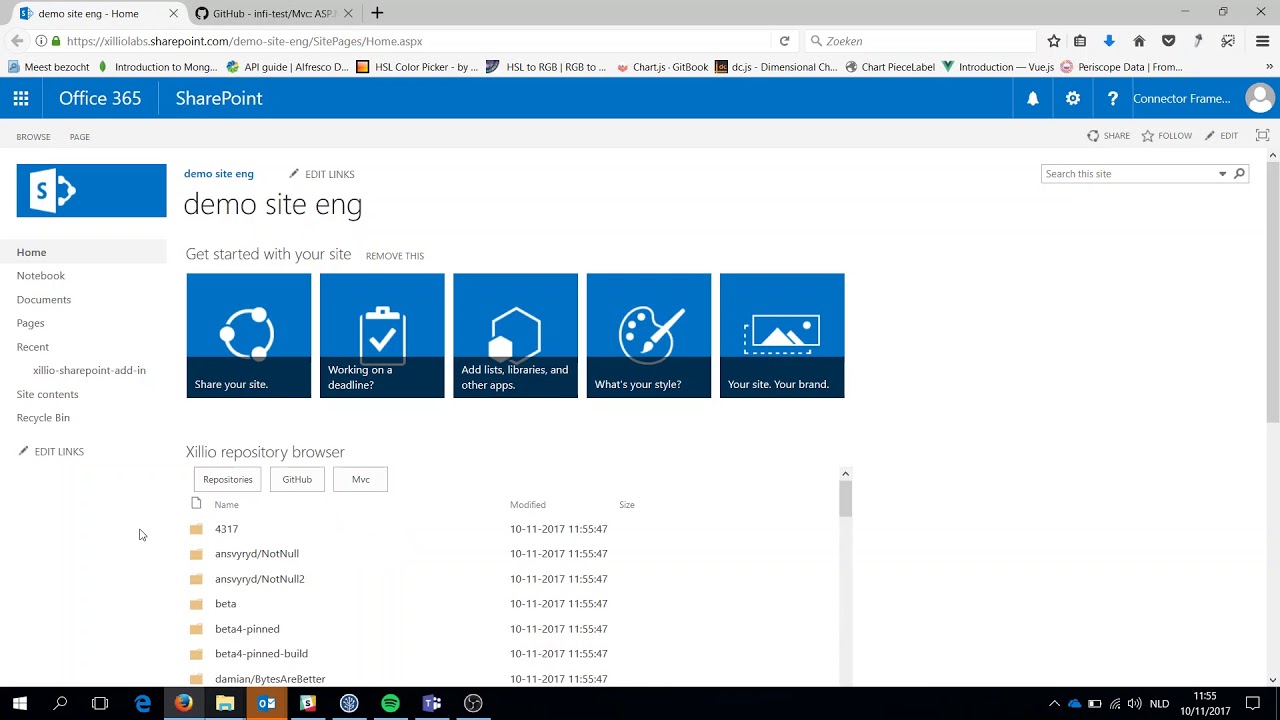Open Pages in left navigation

[x=30, y=323]
